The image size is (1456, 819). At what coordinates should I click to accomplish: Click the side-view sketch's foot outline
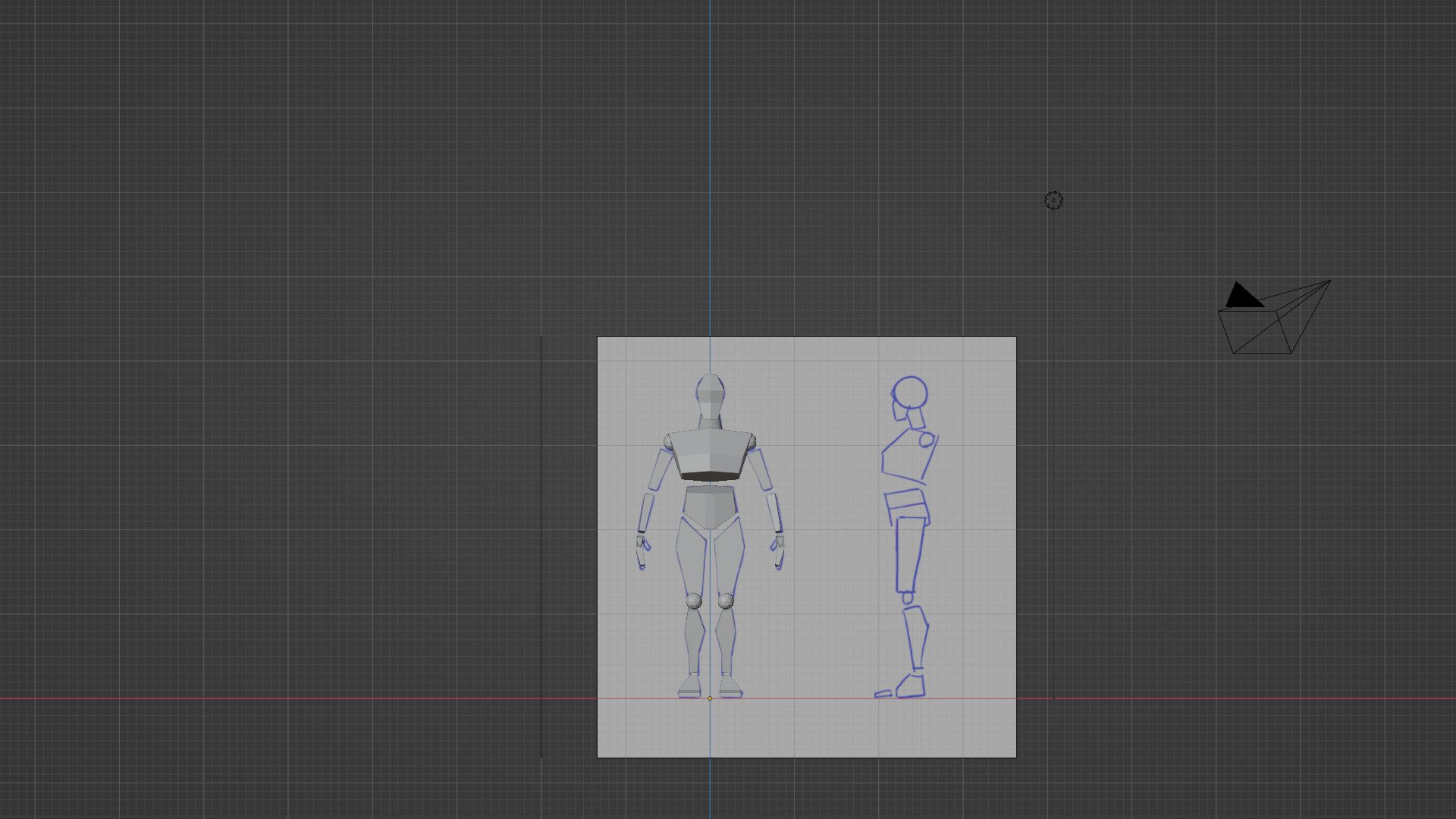910,688
